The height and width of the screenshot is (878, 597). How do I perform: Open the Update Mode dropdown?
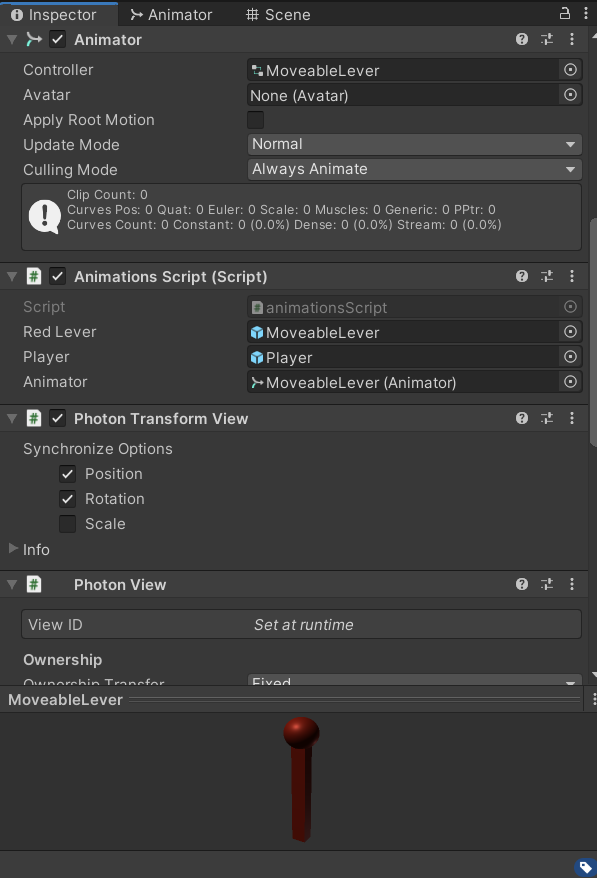click(x=415, y=144)
